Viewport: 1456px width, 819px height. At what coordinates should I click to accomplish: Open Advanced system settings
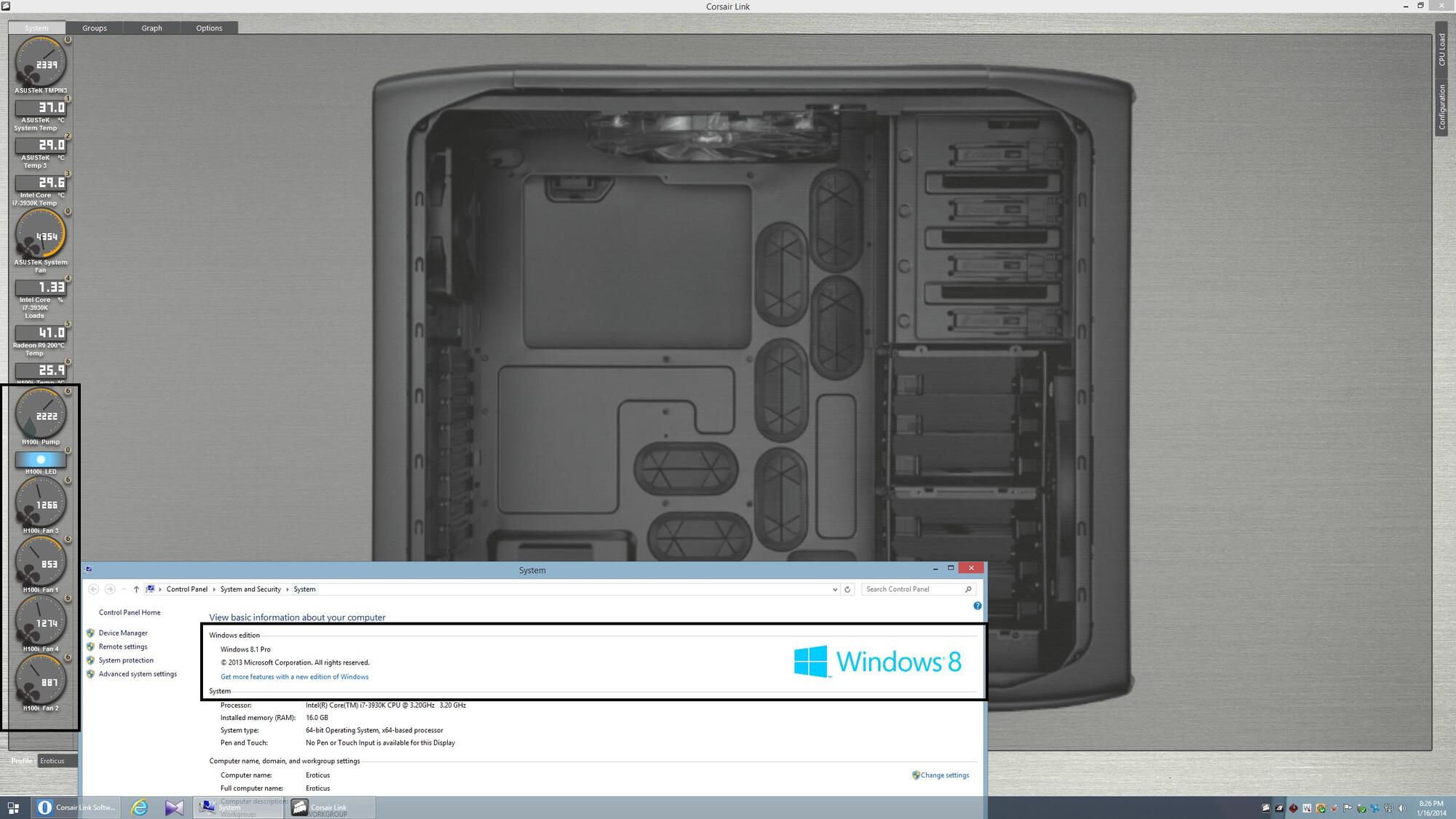[x=138, y=673]
